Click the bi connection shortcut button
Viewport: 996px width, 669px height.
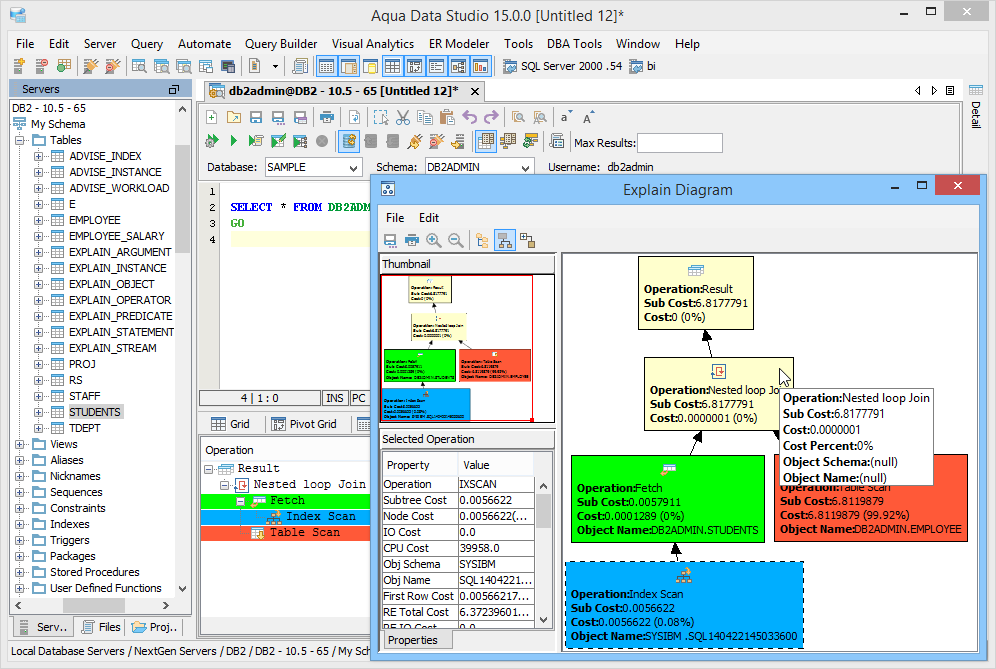click(643, 66)
